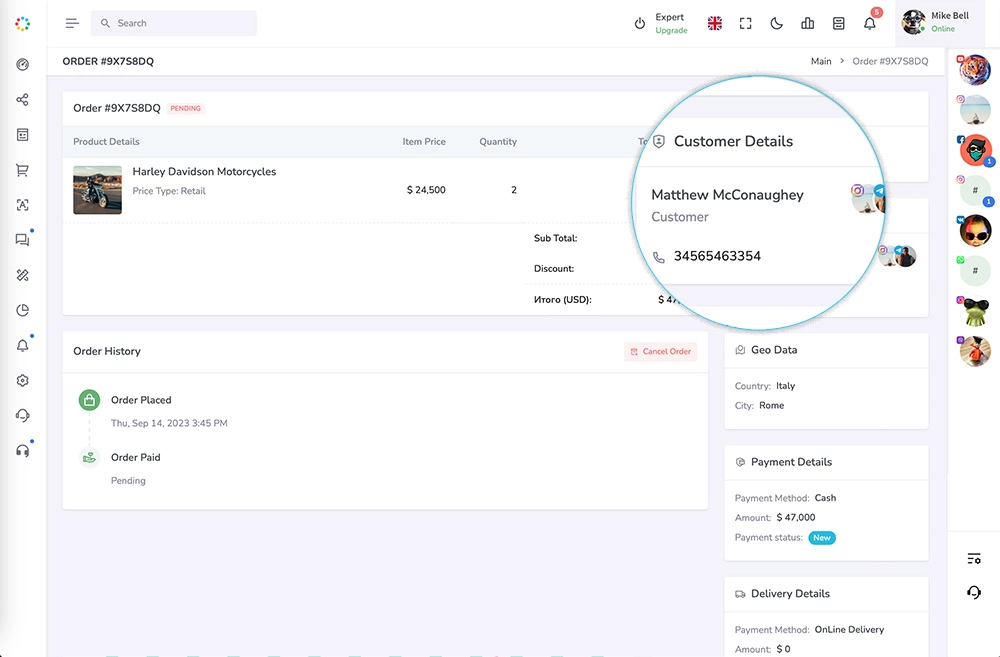
Task: Open the UK flag language selector
Action: (714, 23)
